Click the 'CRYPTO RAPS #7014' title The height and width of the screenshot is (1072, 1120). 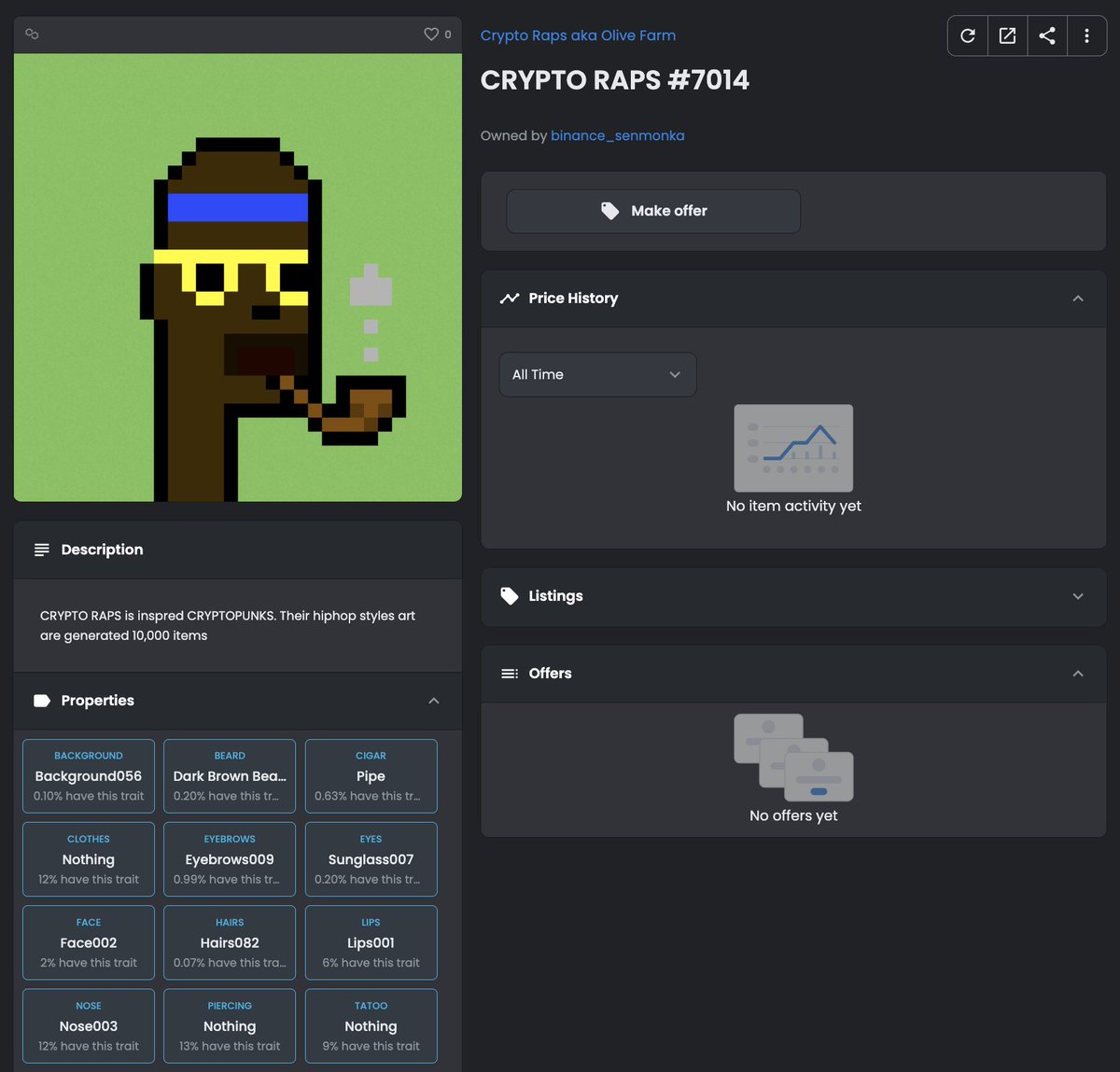tap(614, 80)
